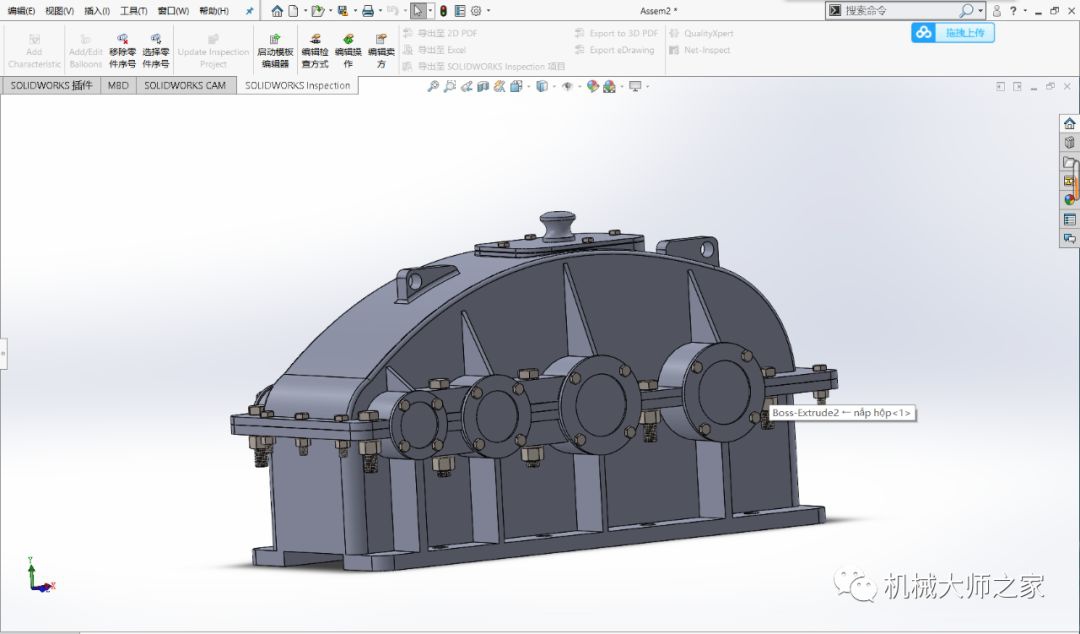Switch to the SOLIDWORKS CAM tab
This screenshot has width=1080, height=634.
tap(185, 86)
